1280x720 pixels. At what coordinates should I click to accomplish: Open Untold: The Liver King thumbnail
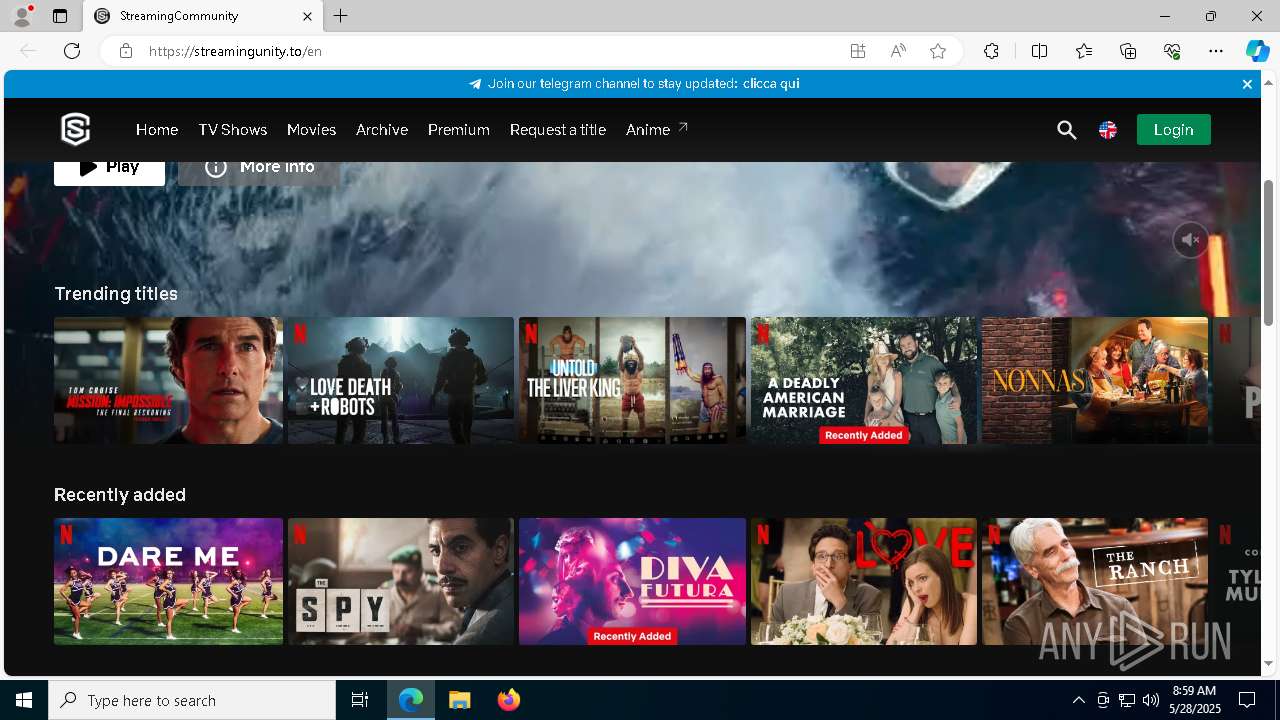(632, 380)
